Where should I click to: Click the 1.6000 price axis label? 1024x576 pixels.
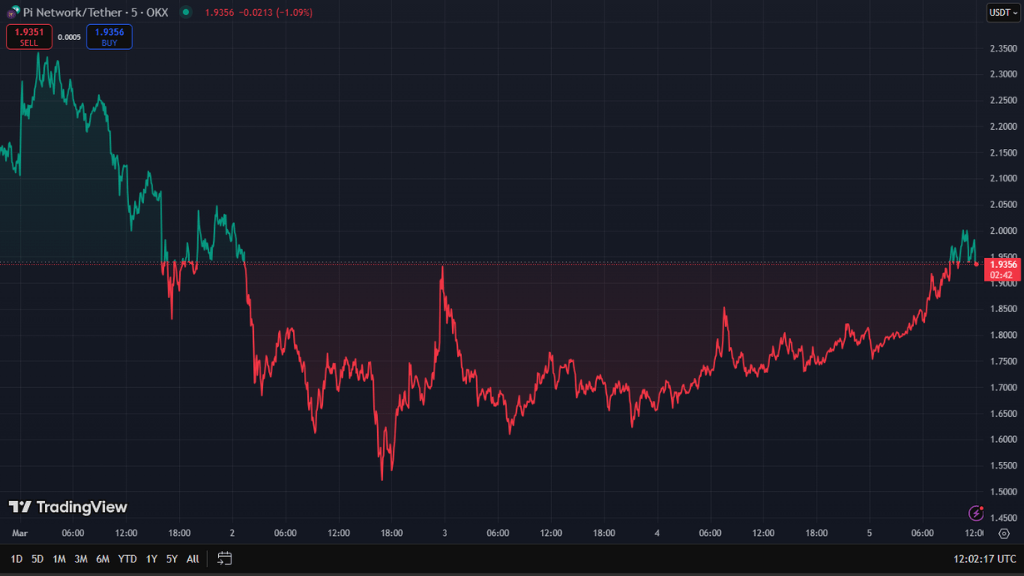1003,440
